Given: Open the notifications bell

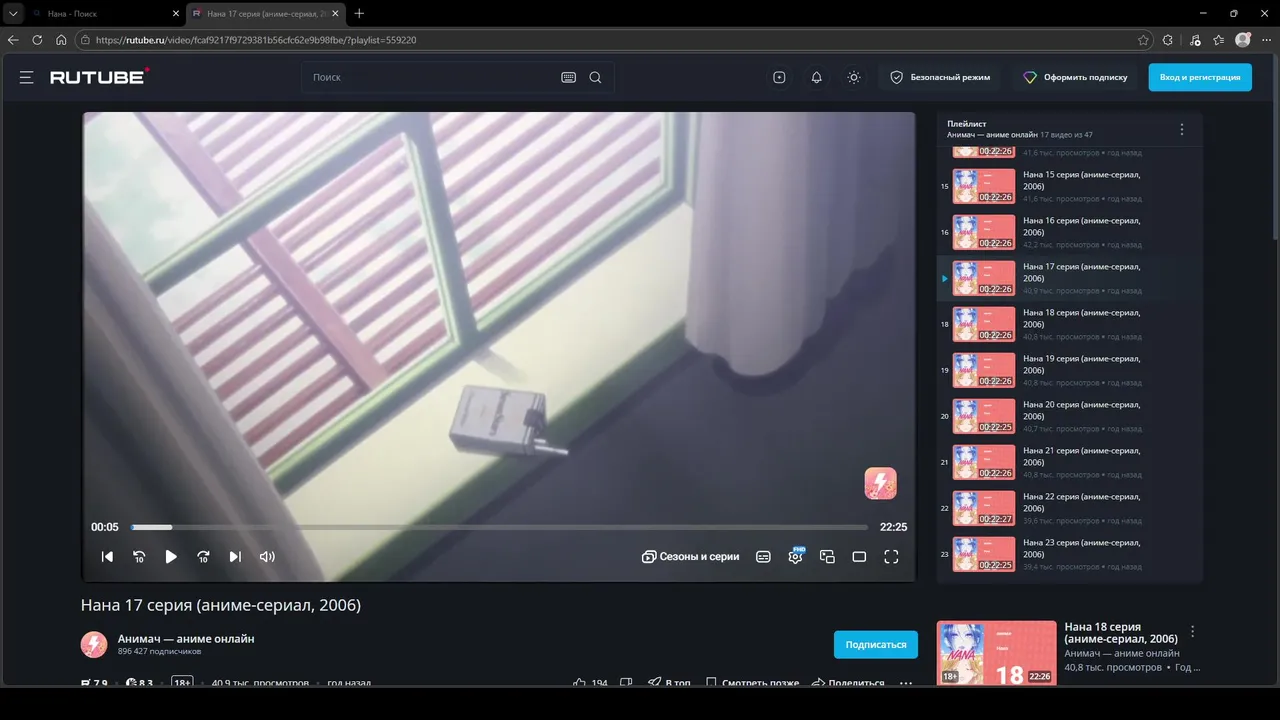Looking at the screenshot, I should point(816,77).
